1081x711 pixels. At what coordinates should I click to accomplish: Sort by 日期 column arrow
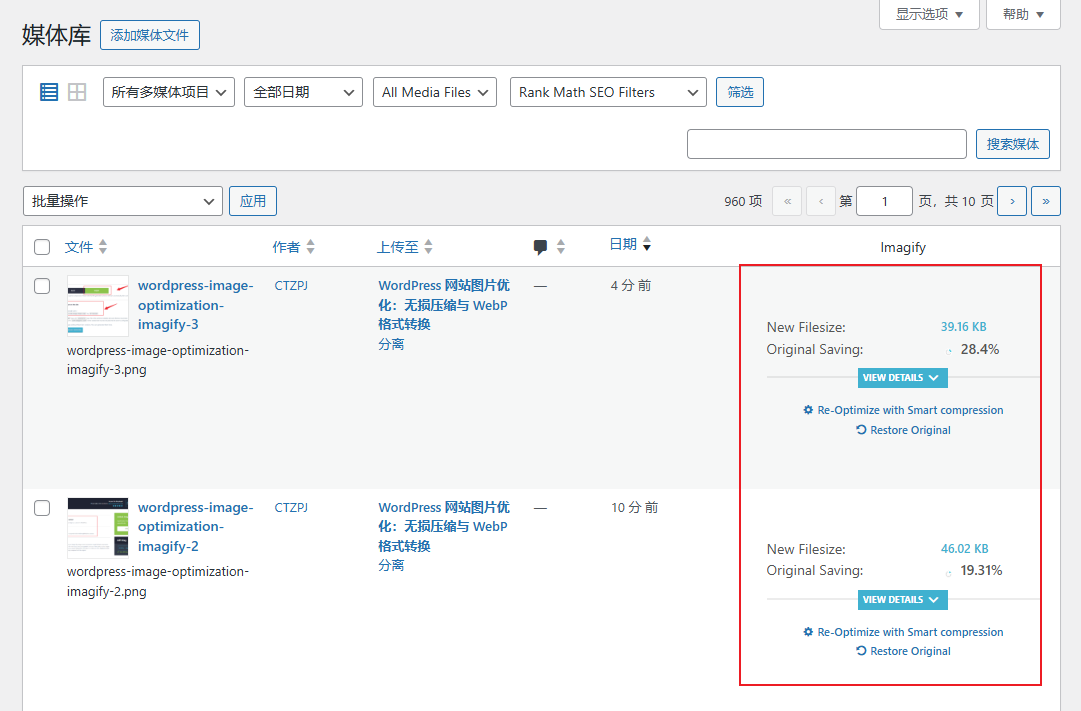tap(647, 245)
